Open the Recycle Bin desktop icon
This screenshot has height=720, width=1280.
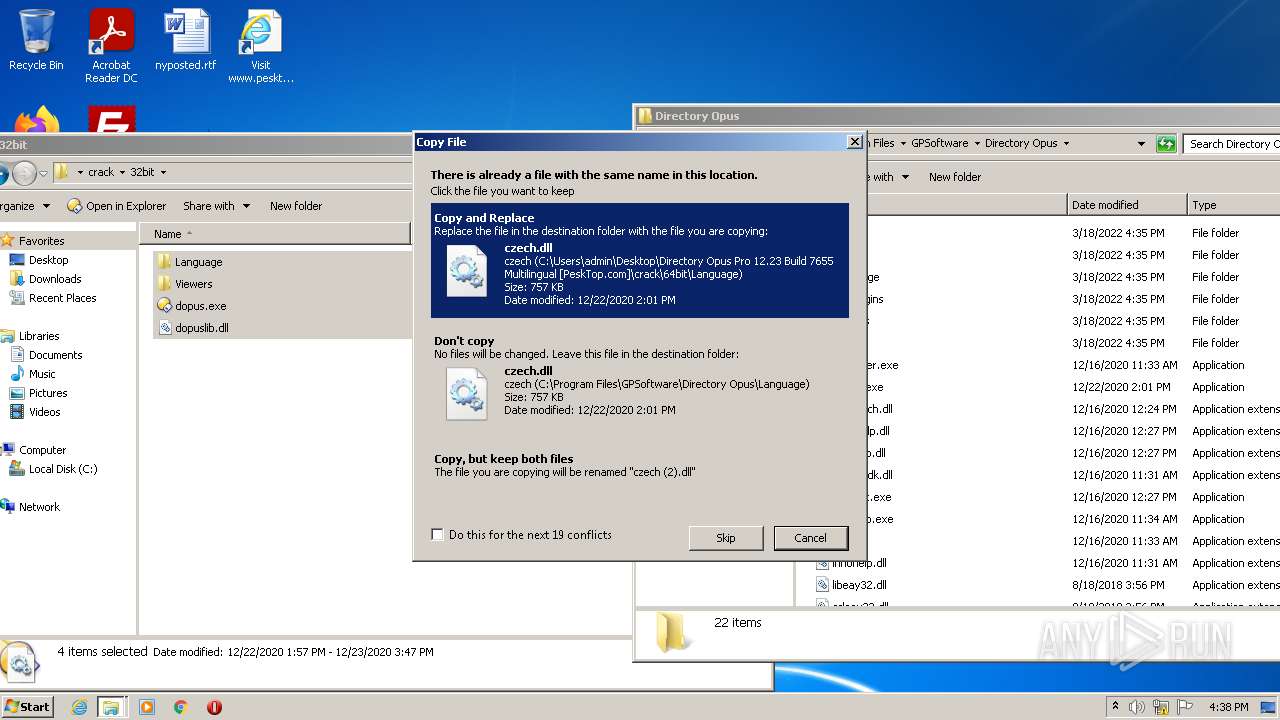click(x=36, y=40)
